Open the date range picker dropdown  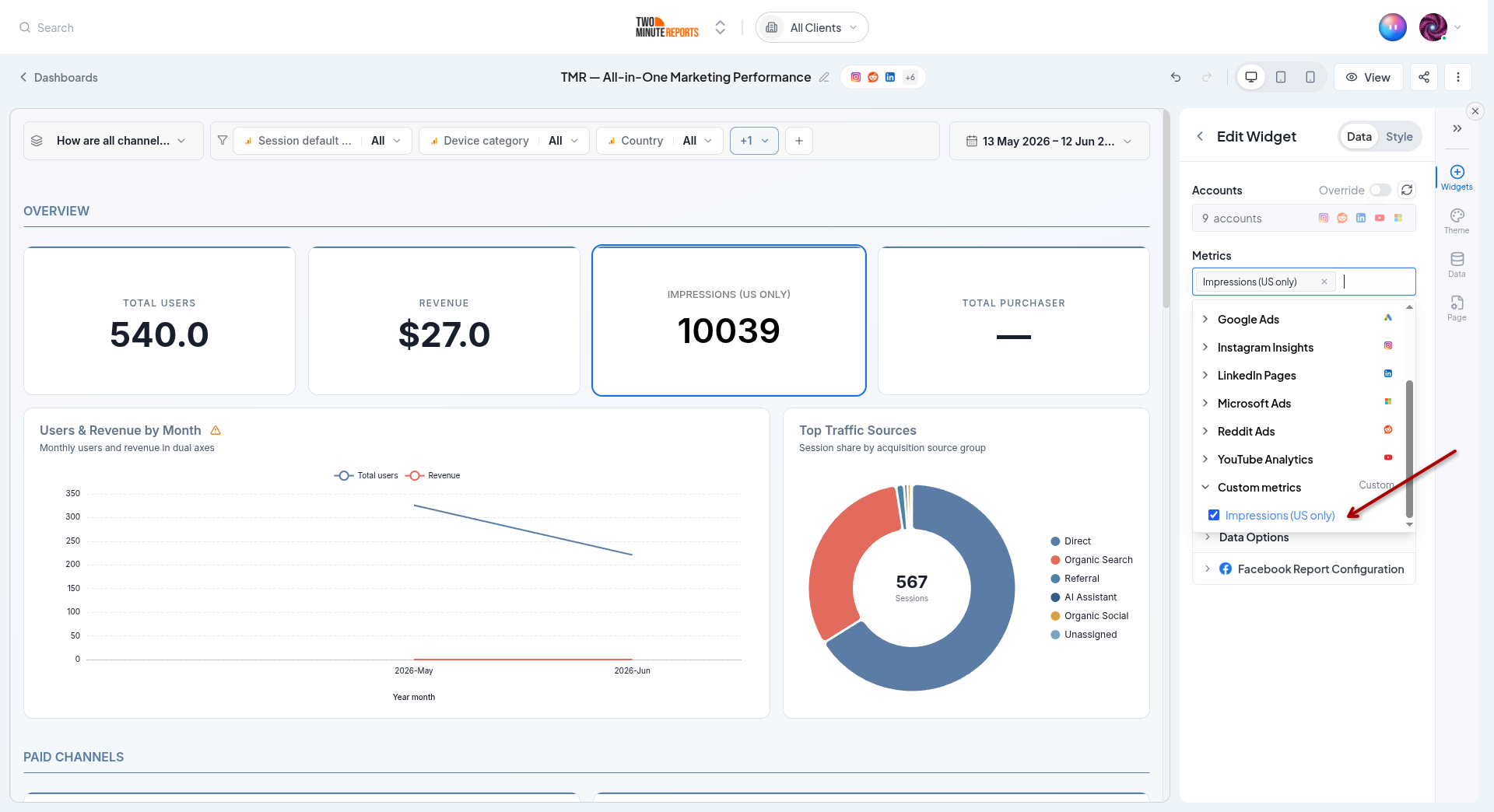pyautogui.click(x=1049, y=141)
